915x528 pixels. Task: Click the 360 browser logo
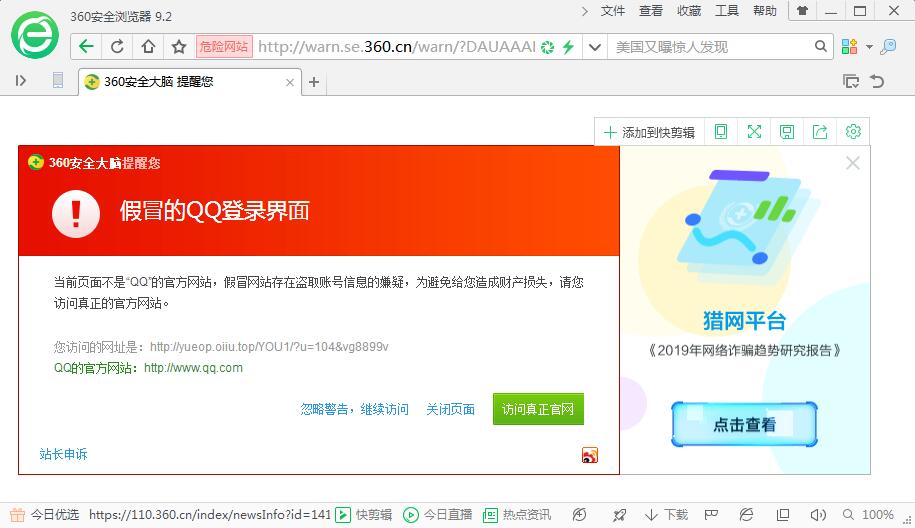click(x=35, y=35)
